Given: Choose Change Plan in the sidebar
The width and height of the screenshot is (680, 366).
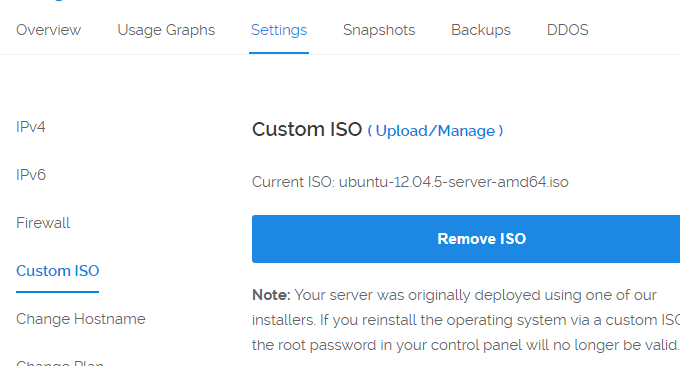Looking at the screenshot, I should pyautogui.click(x=60, y=363).
